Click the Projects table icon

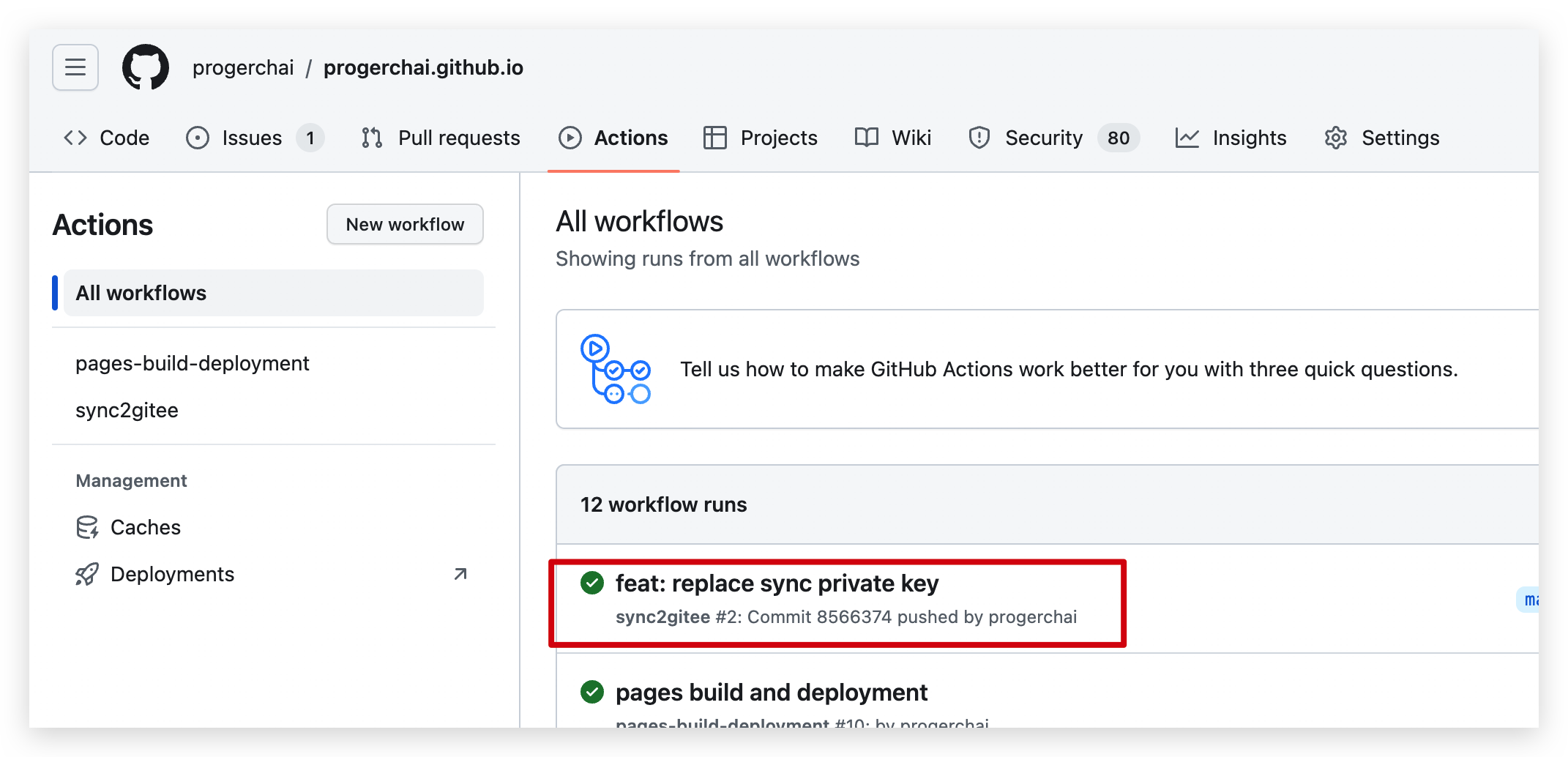[x=715, y=138]
